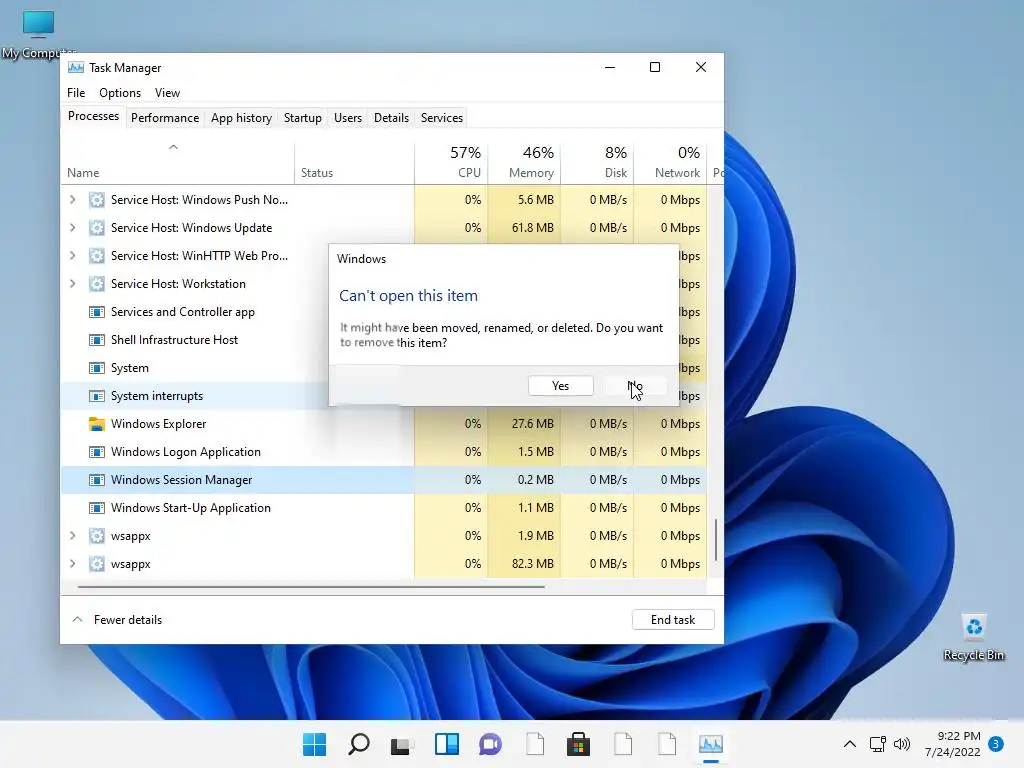This screenshot has width=1024, height=768.
Task: Open the clock showing 9:22 PM
Action: [952, 744]
